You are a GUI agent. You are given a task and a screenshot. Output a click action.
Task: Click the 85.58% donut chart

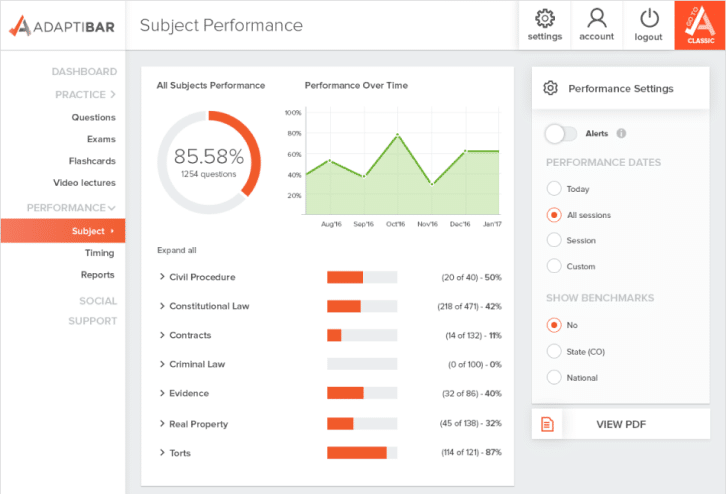209,162
